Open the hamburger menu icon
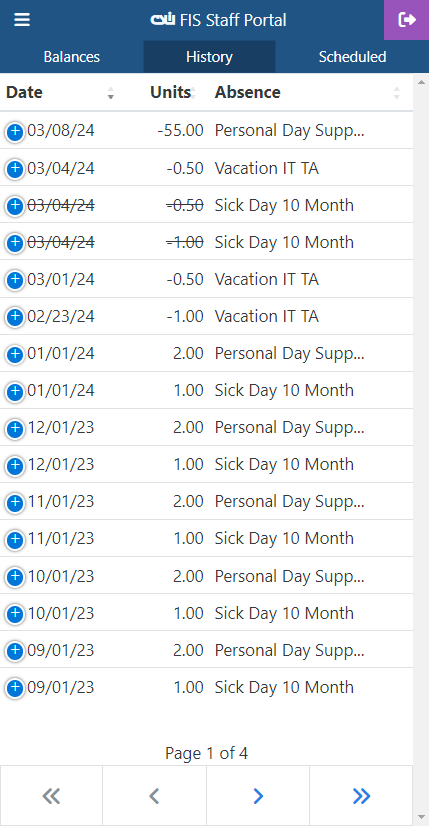This screenshot has width=429, height=826. (22, 20)
